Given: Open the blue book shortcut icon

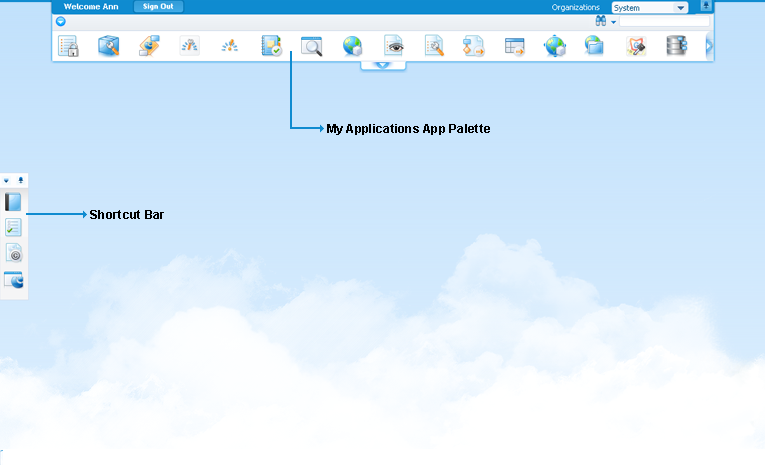Looking at the screenshot, I should [x=13, y=203].
